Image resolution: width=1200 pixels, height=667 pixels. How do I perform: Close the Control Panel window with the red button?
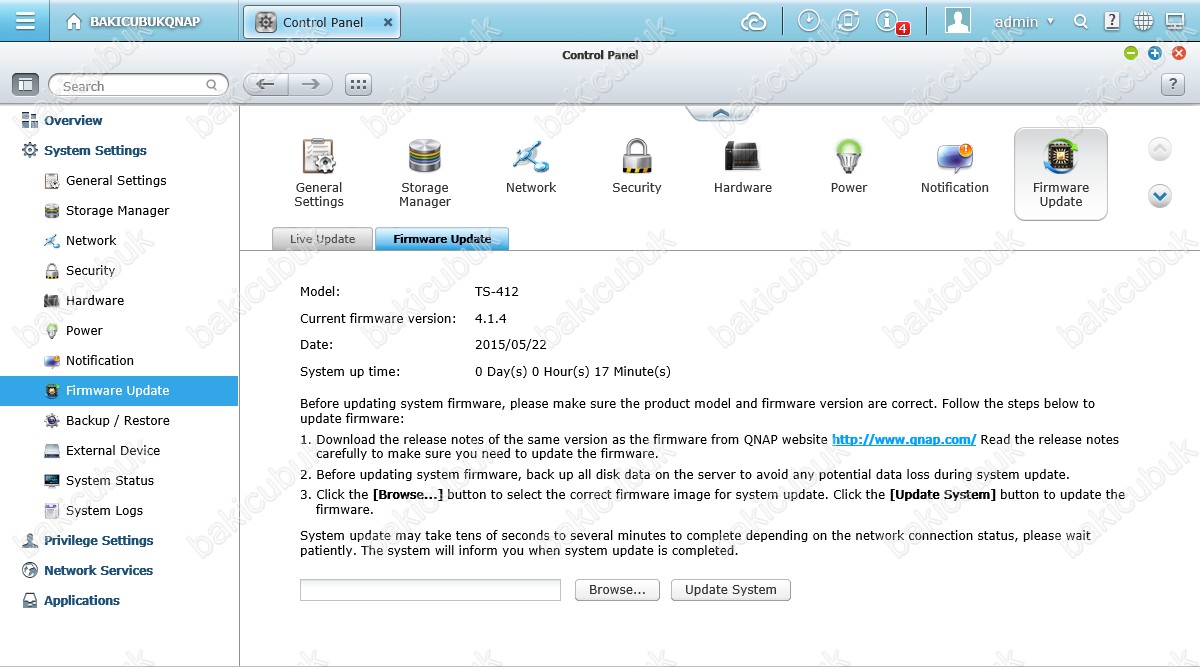tap(1179, 53)
